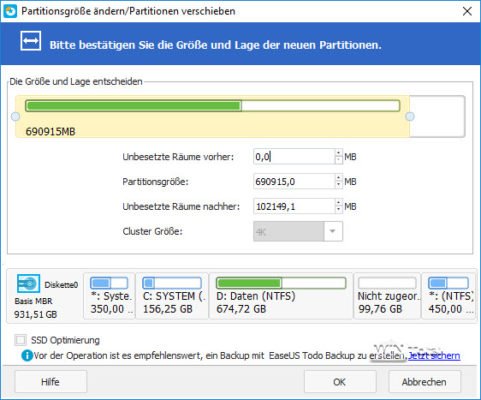This screenshot has height=400, width=481.
Task: Click the Unbesetzte Räume vorher input field
Action: pos(294,157)
